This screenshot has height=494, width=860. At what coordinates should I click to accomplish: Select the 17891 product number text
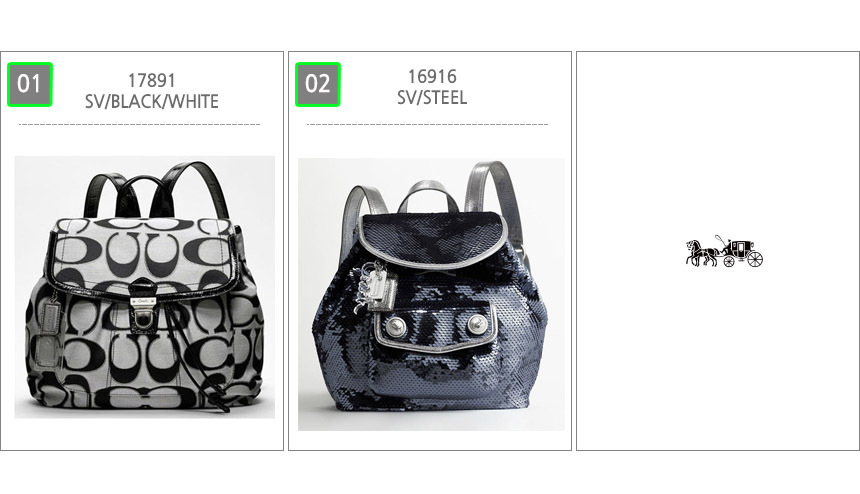point(151,81)
